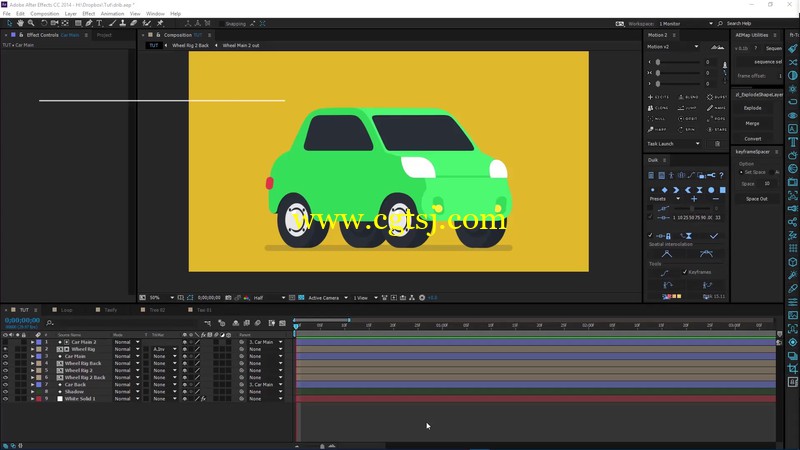Select the Puppet Pin tool
The image size is (800, 450).
(x=160, y=23)
